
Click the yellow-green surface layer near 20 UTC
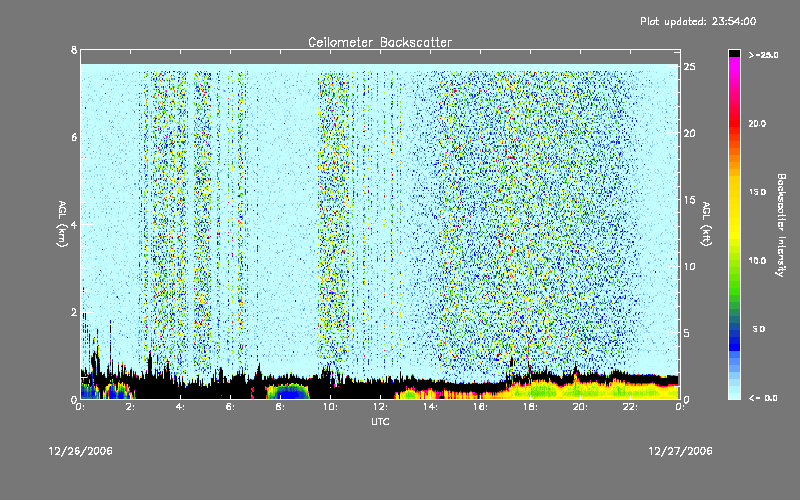[579, 390]
